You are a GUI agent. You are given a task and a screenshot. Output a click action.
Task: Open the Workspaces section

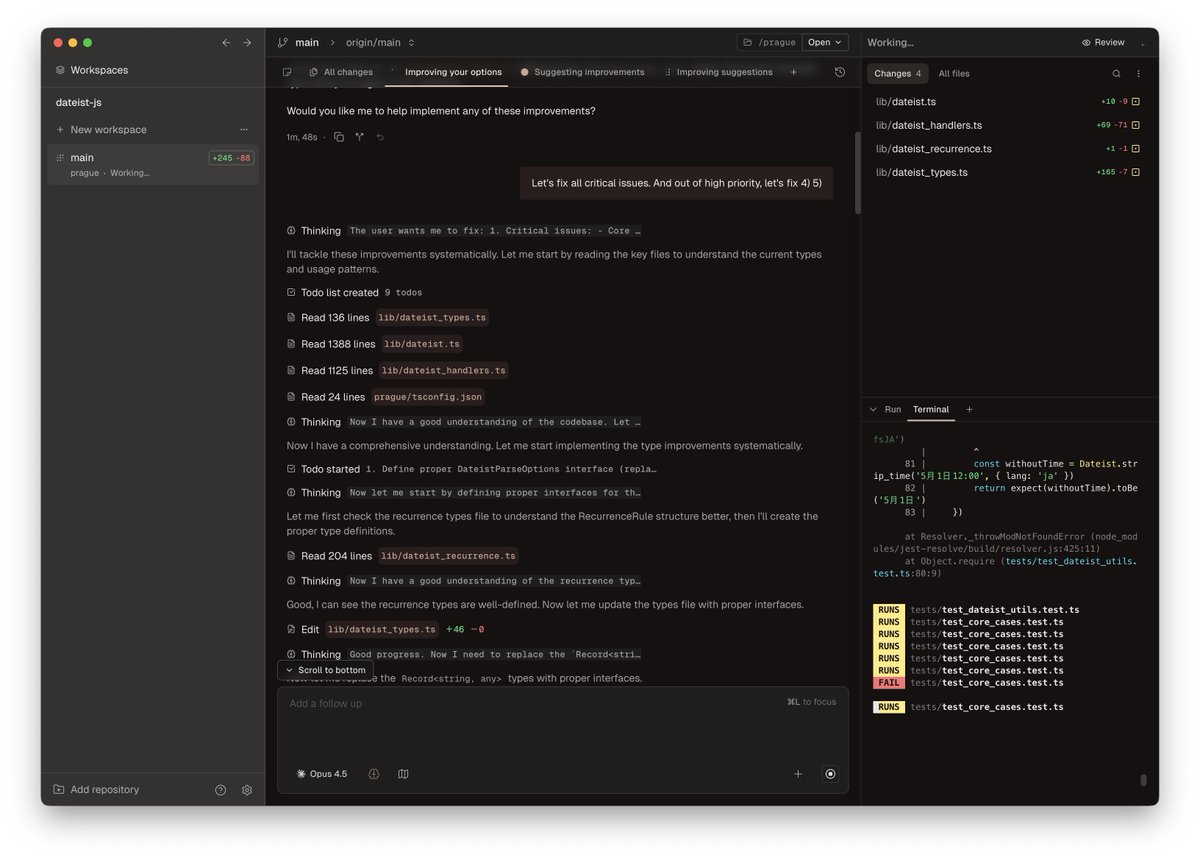pyautogui.click(x=92, y=70)
